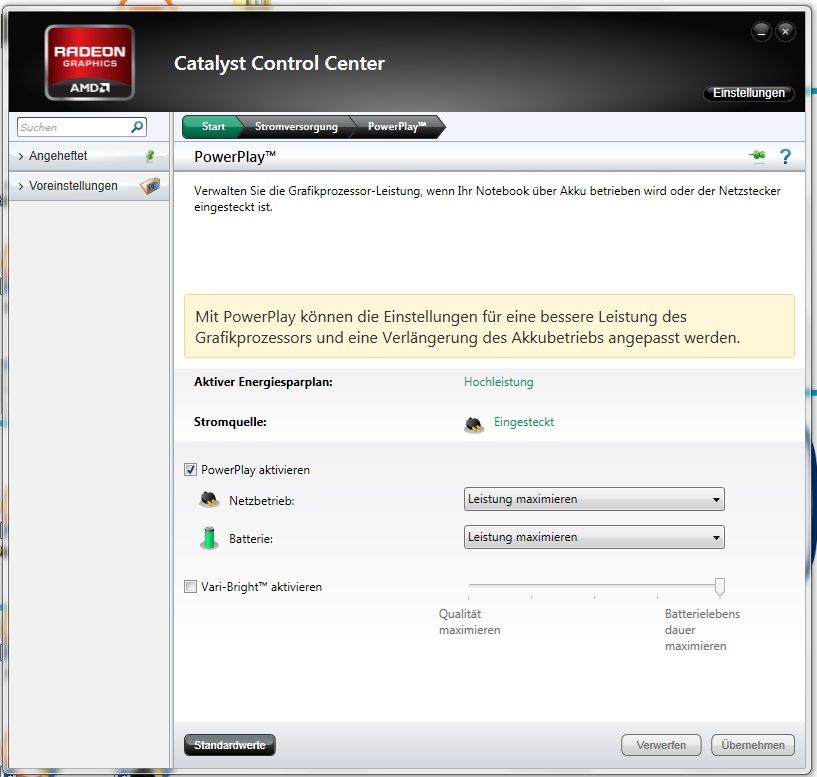Screen dimensions: 817x777
Task: Click the green battery icon next to Batterie
Action: click(209, 538)
